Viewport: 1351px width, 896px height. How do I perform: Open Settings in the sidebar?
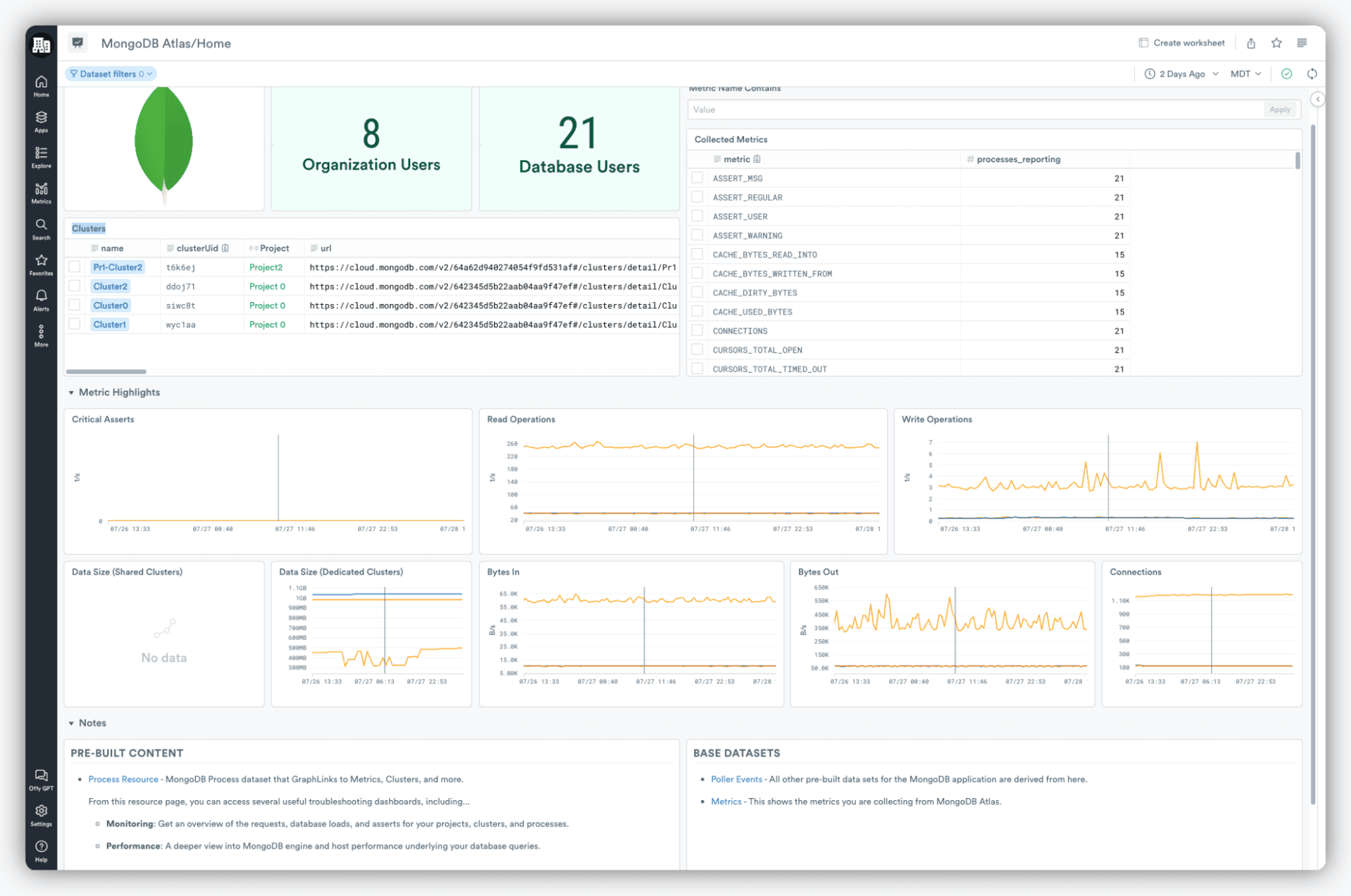point(41,815)
